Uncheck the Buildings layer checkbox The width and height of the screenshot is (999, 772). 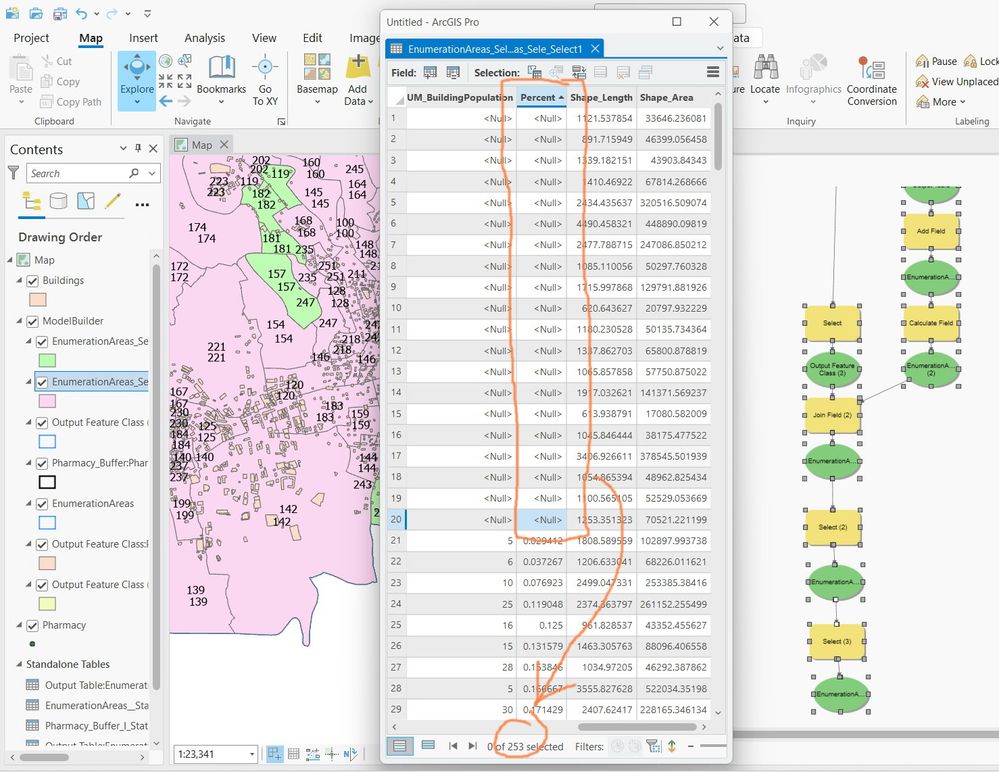click(x=32, y=280)
